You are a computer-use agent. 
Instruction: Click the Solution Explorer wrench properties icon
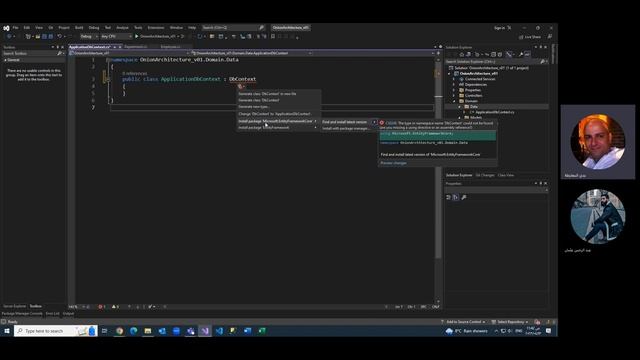tap(521, 54)
